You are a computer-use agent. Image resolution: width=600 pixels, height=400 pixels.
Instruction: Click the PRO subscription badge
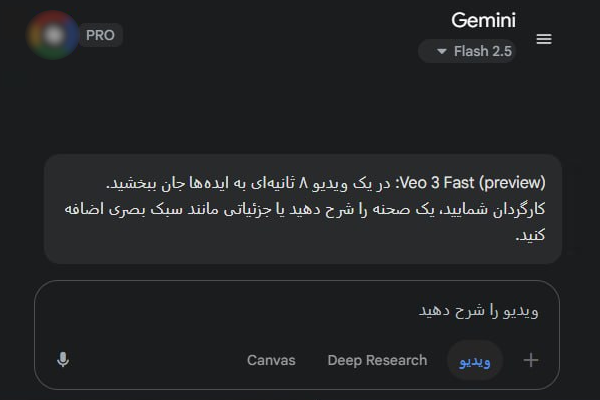(100, 35)
